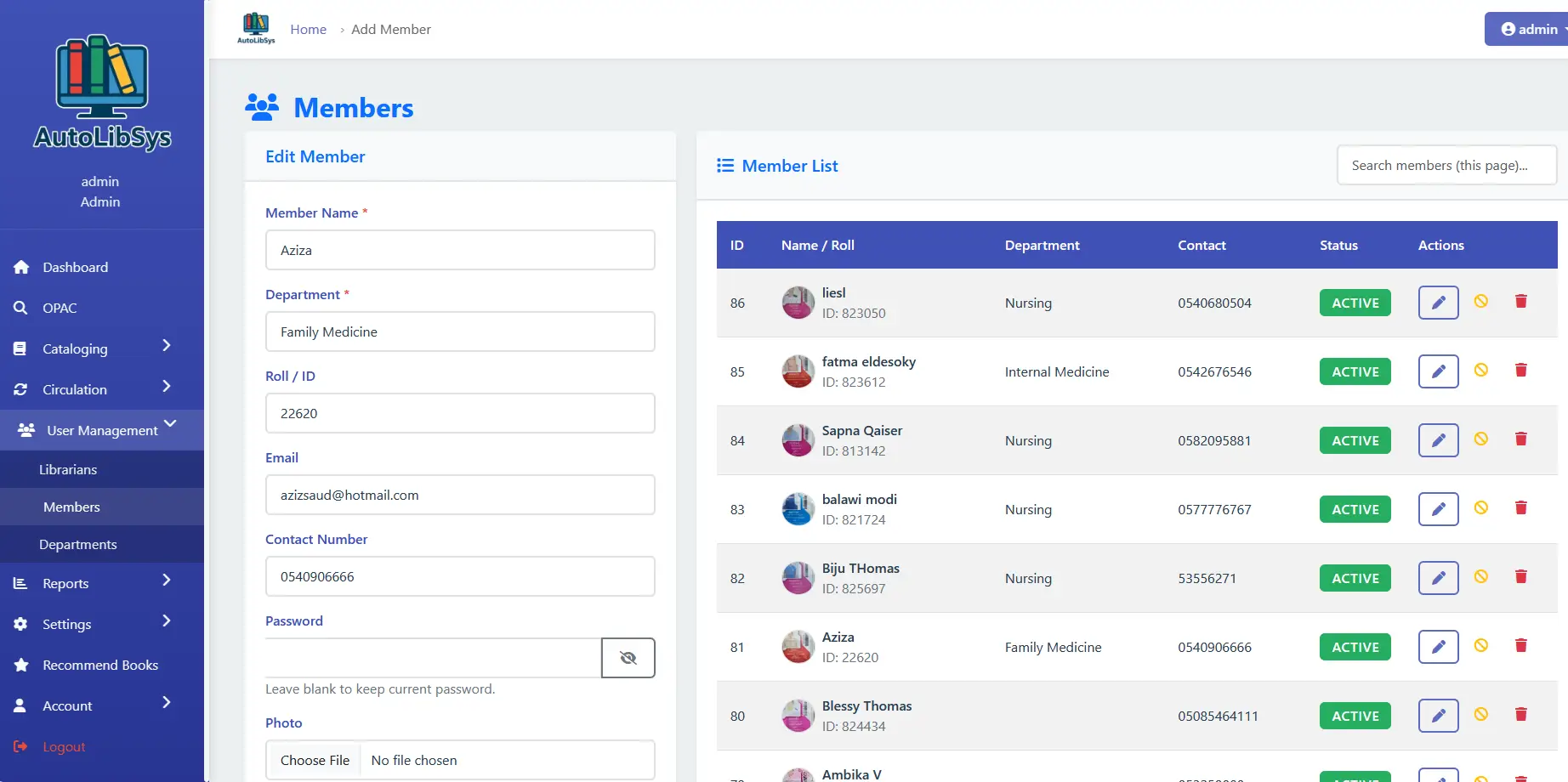Click block icon in Aziza's row
This screenshot has width=1568, height=782.
[x=1480, y=645]
